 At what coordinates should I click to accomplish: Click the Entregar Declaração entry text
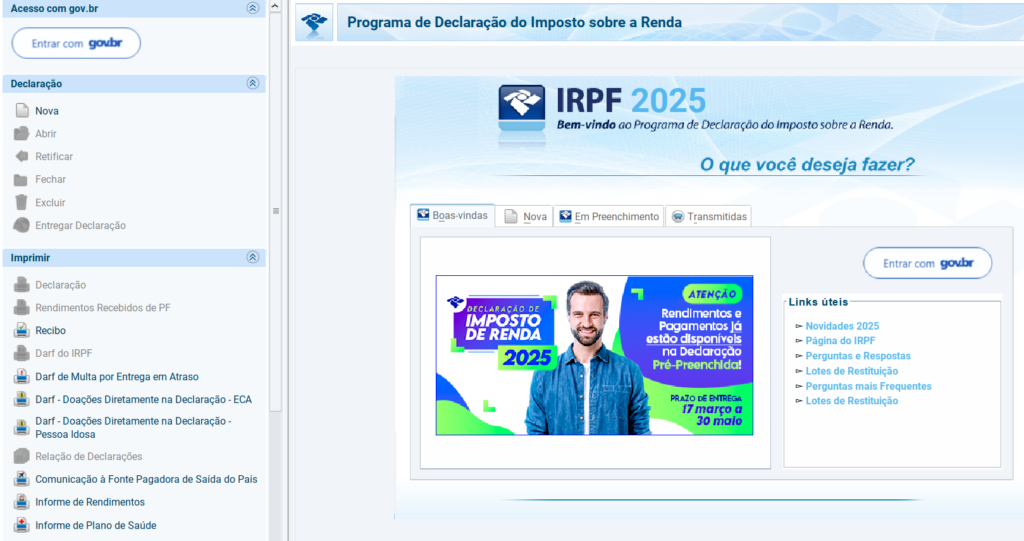80,225
